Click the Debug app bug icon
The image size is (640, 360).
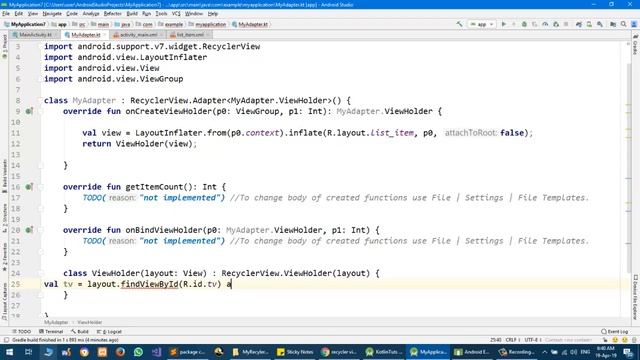[524, 24]
